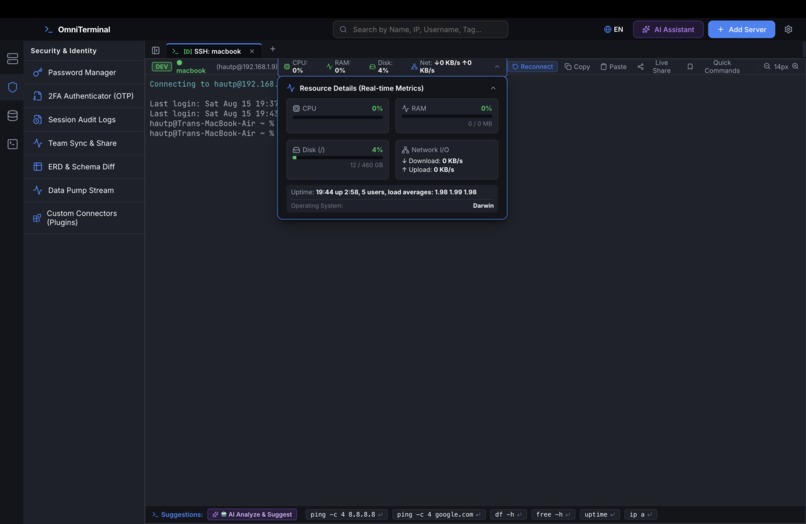The image size is (806, 524).
Task: Zoom out terminal font size
Action: [767, 66]
